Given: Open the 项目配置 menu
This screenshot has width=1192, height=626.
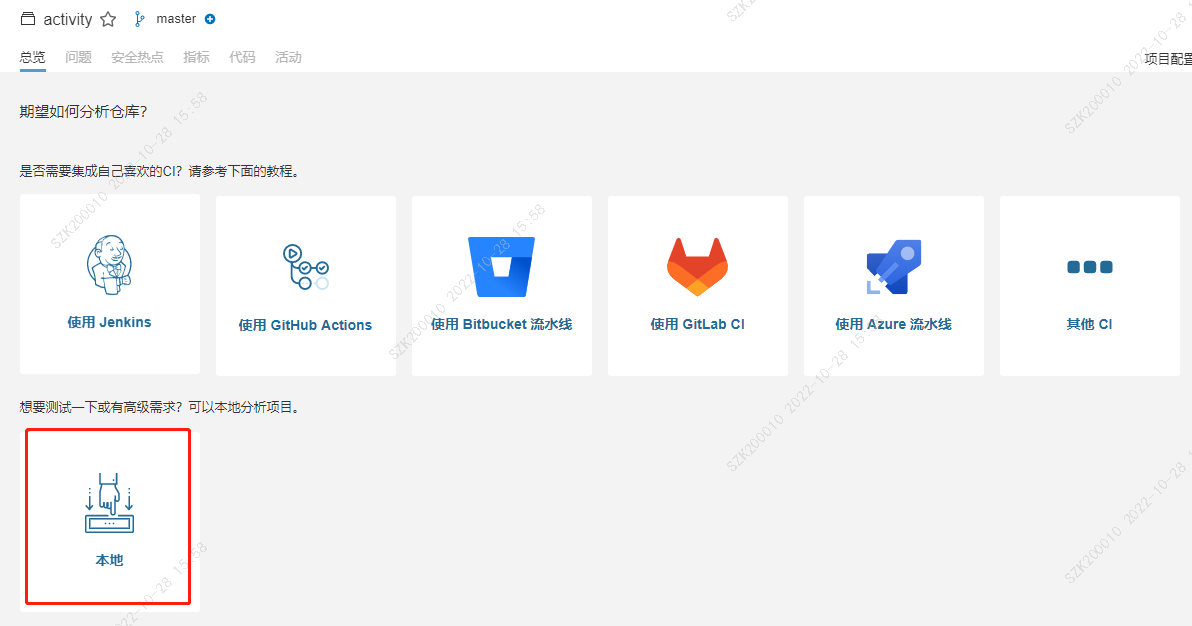Looking at the screenshot, I should [x=1168, y=59].
